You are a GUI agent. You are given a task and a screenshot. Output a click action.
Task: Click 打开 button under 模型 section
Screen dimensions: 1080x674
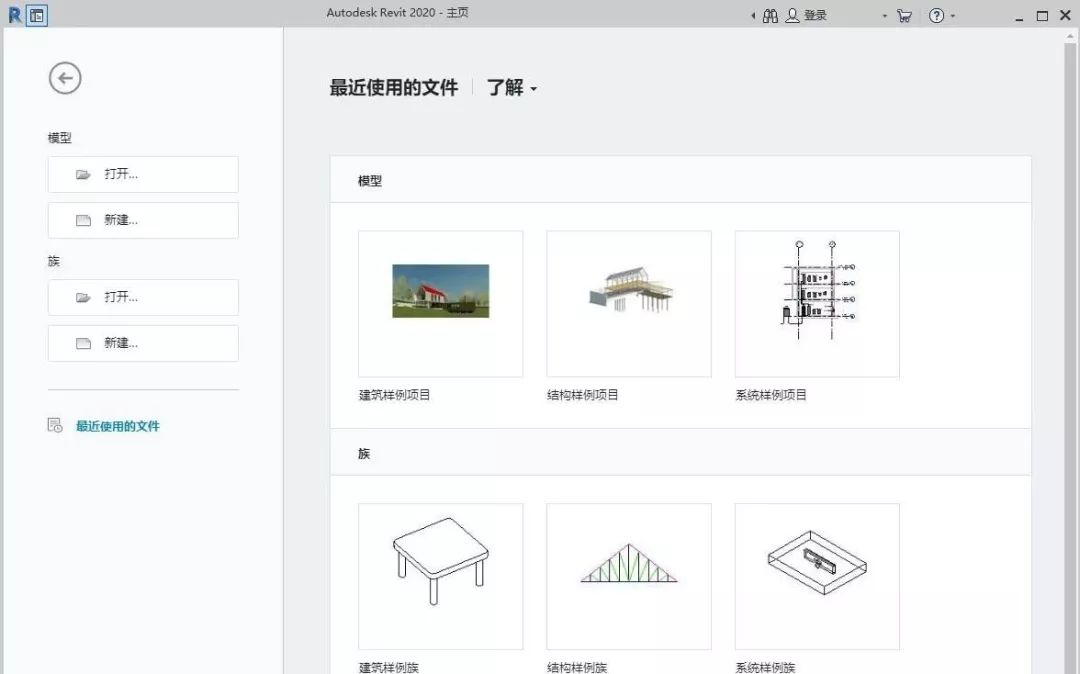(142, 174)
